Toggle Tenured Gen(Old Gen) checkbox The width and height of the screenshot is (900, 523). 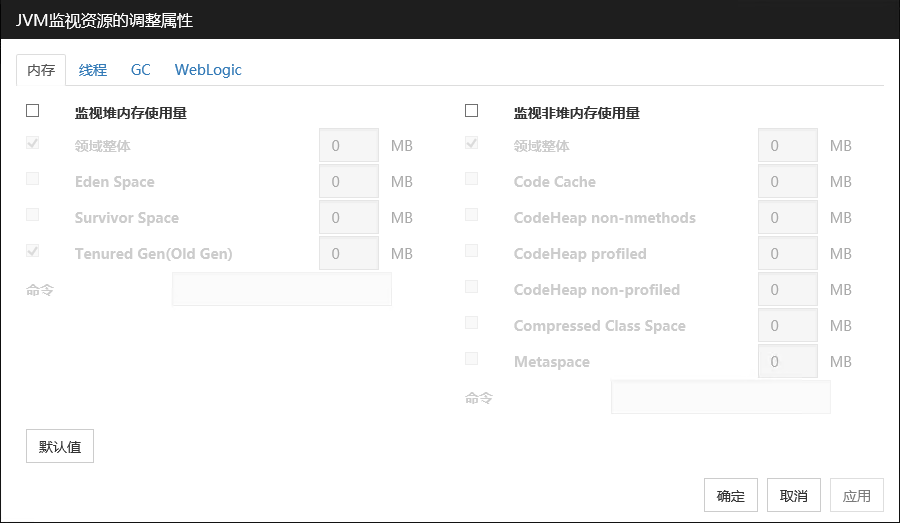(x=33, y=251)
